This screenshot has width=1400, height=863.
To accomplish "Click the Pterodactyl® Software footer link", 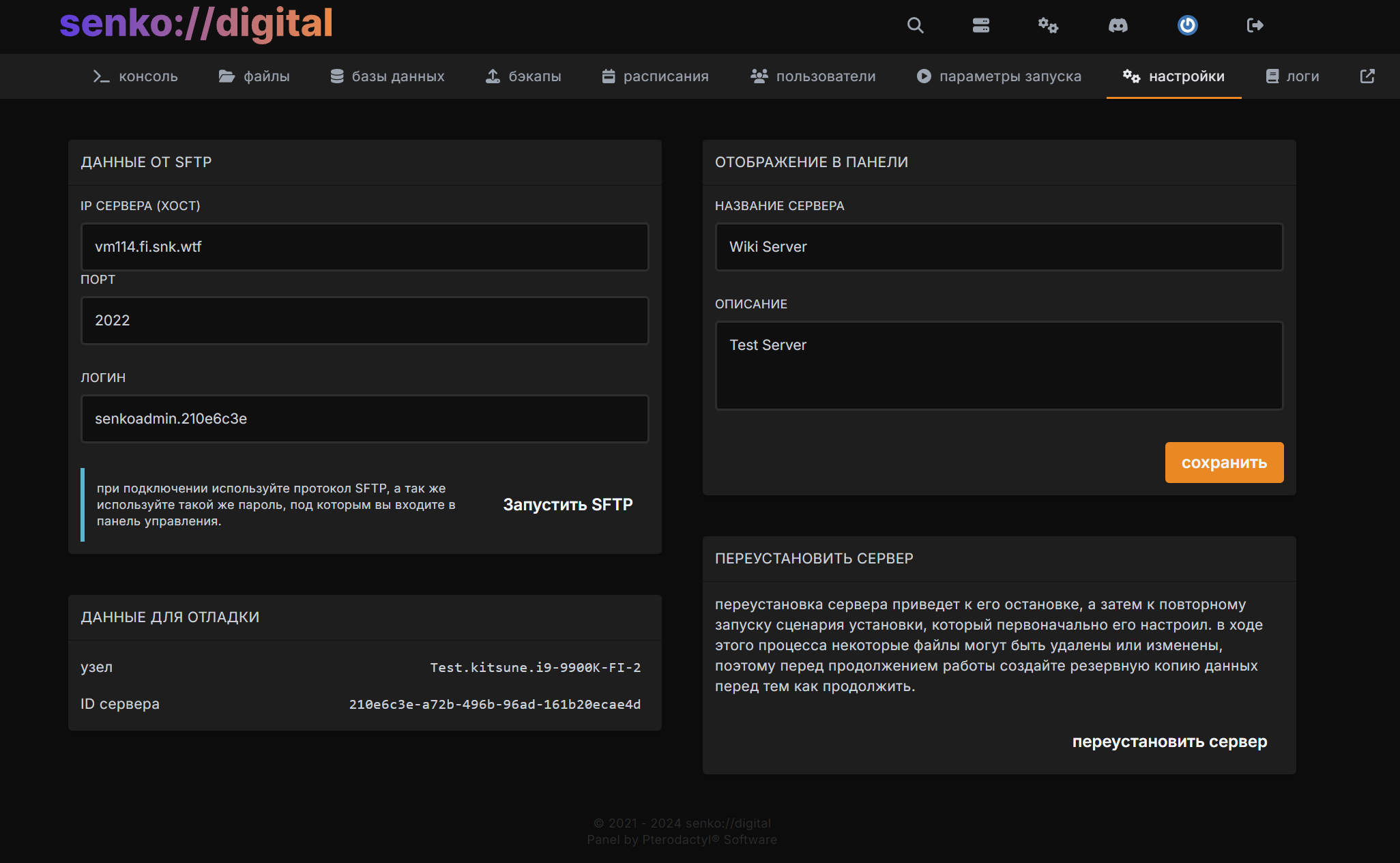I will click(x=710, y=840).
